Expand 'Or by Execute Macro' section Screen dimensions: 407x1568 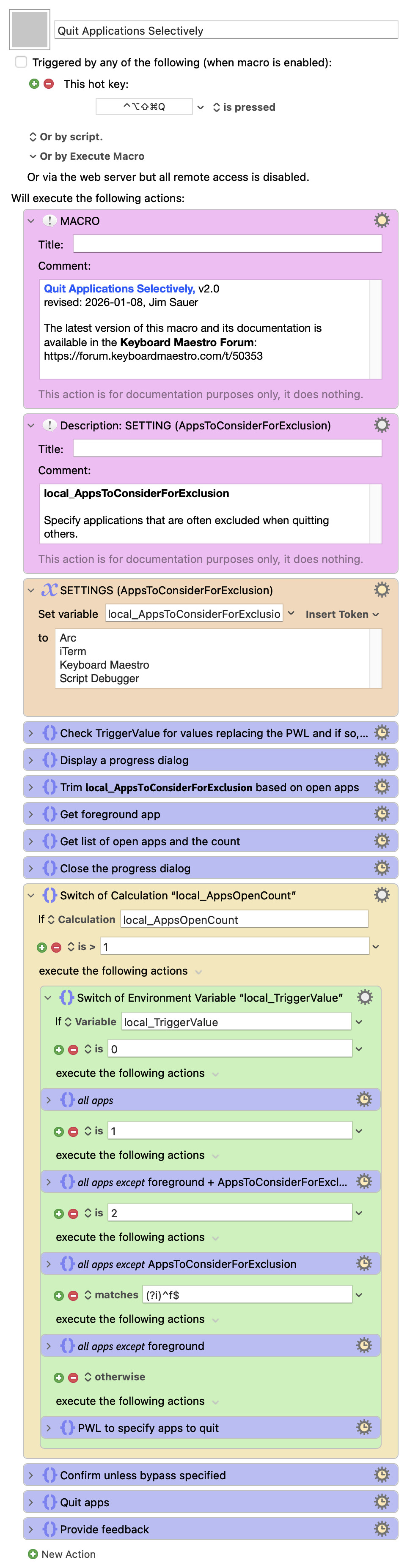tap(33, 156)
